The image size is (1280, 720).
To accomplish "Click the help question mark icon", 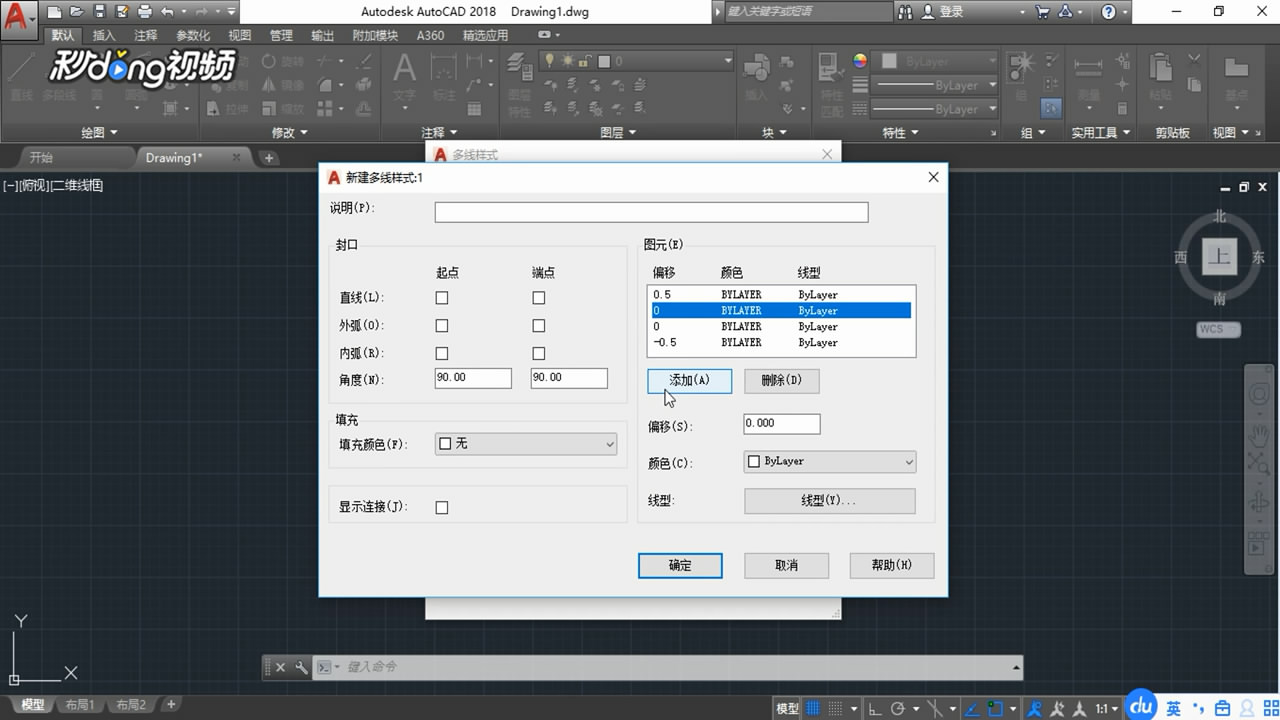I will 1108,12.
